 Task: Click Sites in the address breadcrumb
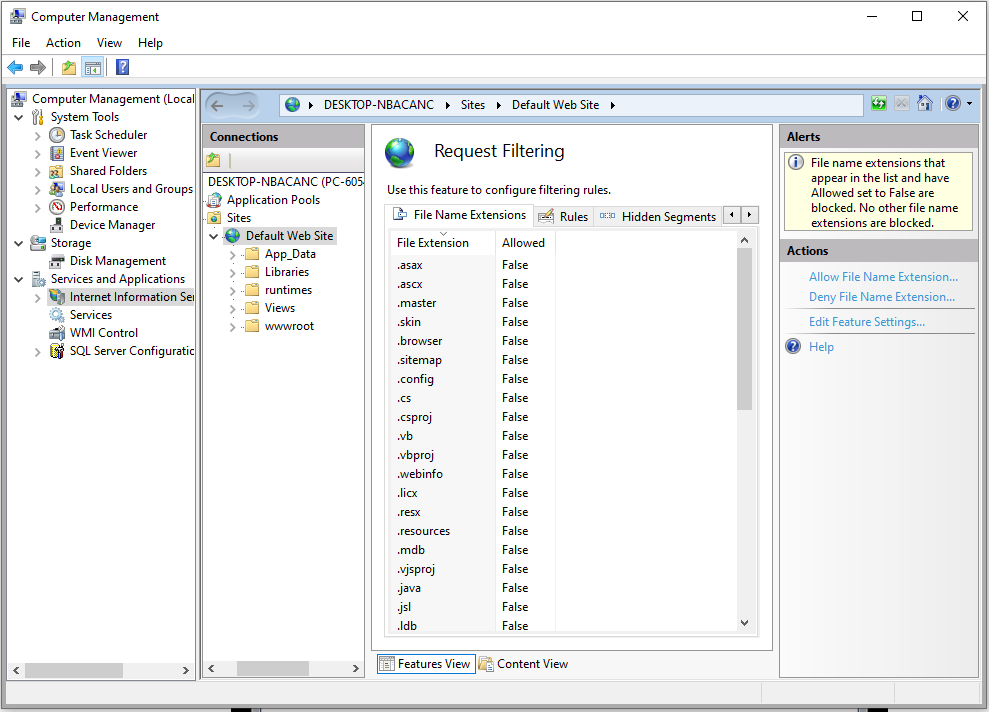(x=472, y=105)
